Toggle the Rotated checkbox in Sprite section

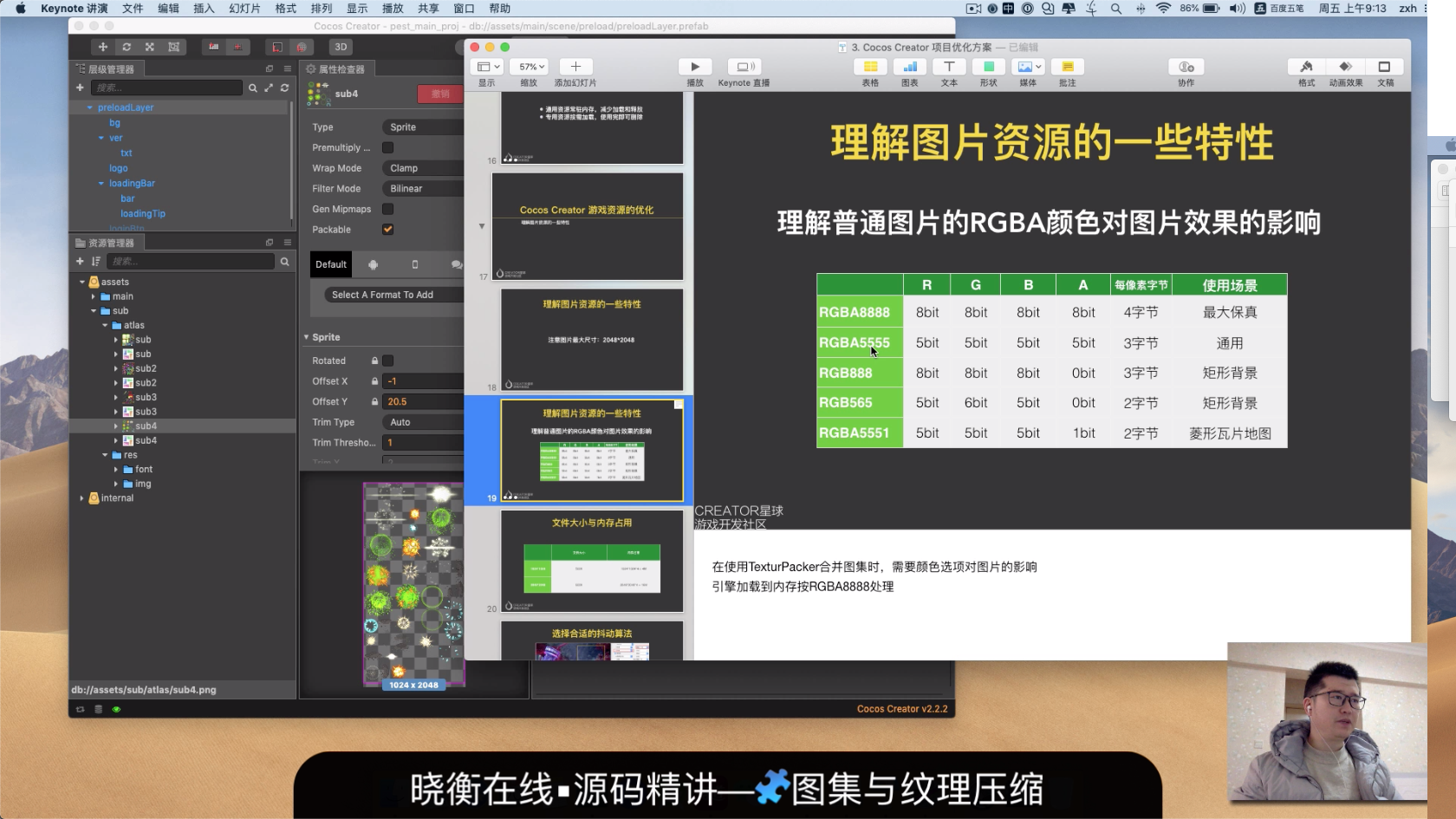click(x=388, y=361)
